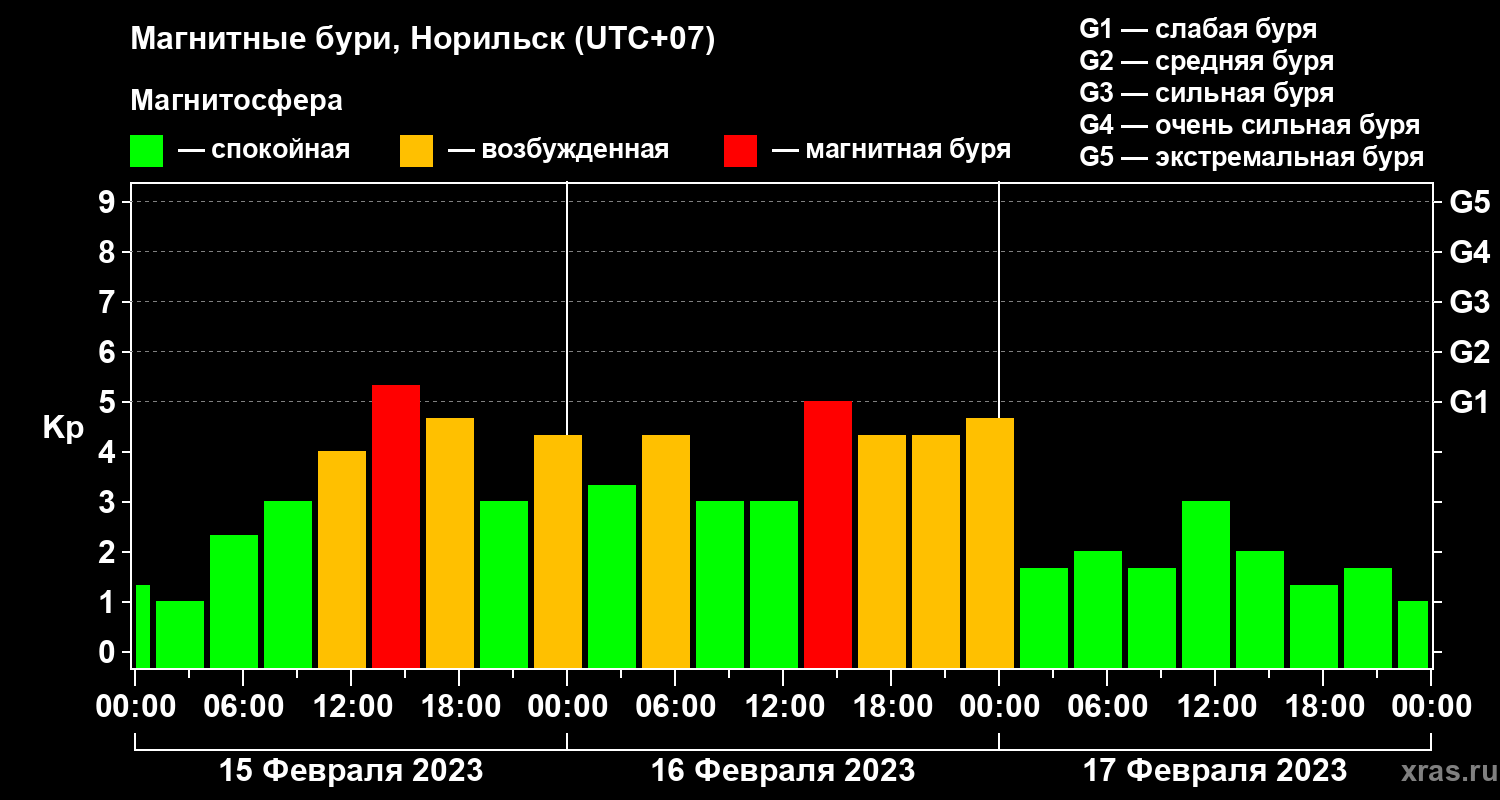Image resolution: width=1500 pixels, height=800 pixels.
Task: Click the '— спокойная' legend label
Action: coord(264,150)
